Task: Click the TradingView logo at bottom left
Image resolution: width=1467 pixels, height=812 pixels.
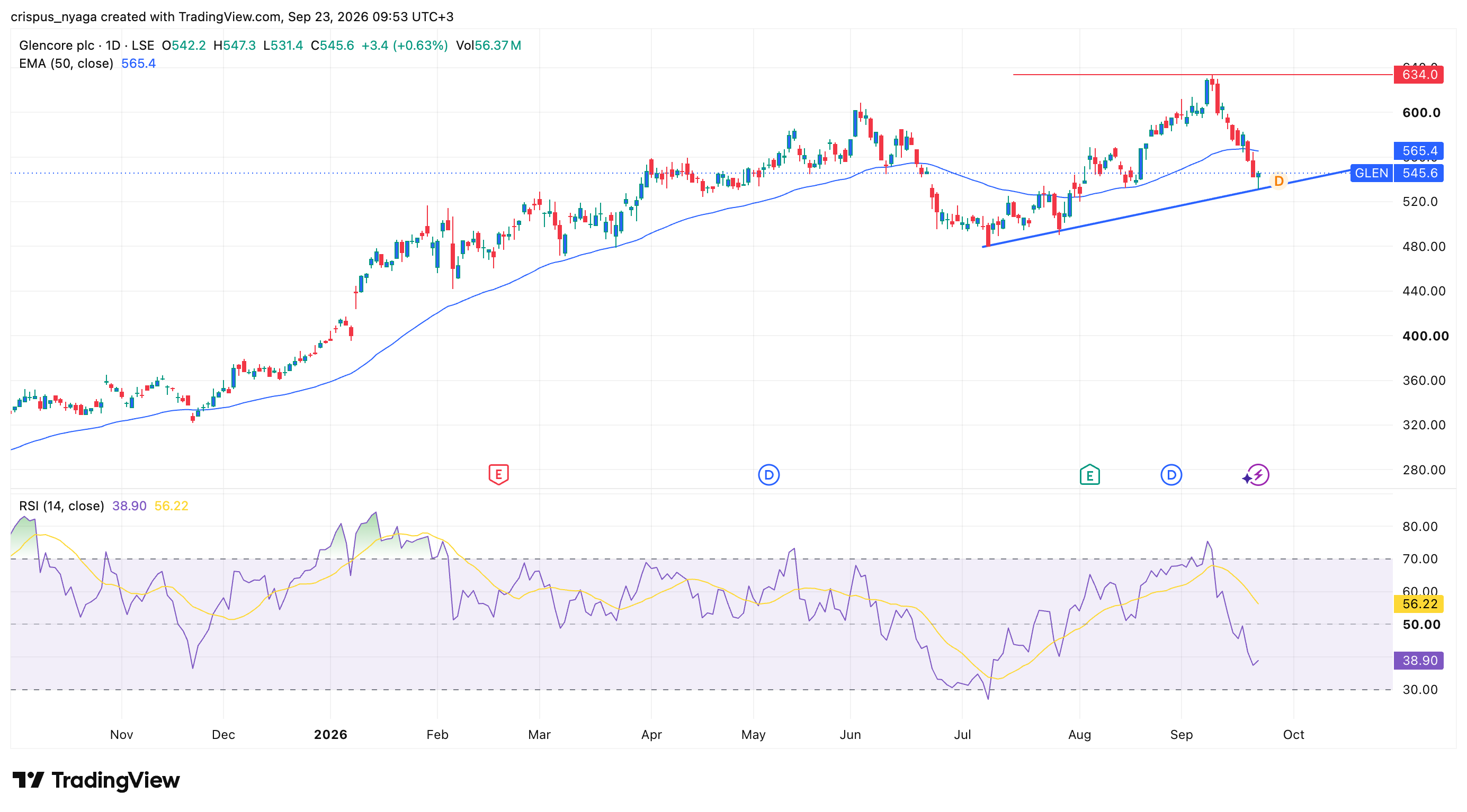Action: click(x=96, y=780)
